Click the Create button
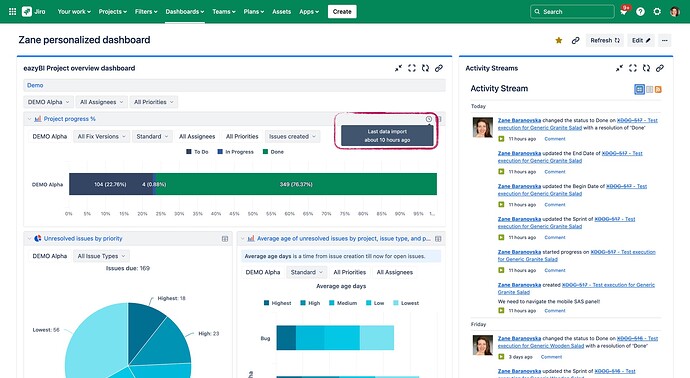The height and width of the screenshot is (378, 690). [342, 11]
